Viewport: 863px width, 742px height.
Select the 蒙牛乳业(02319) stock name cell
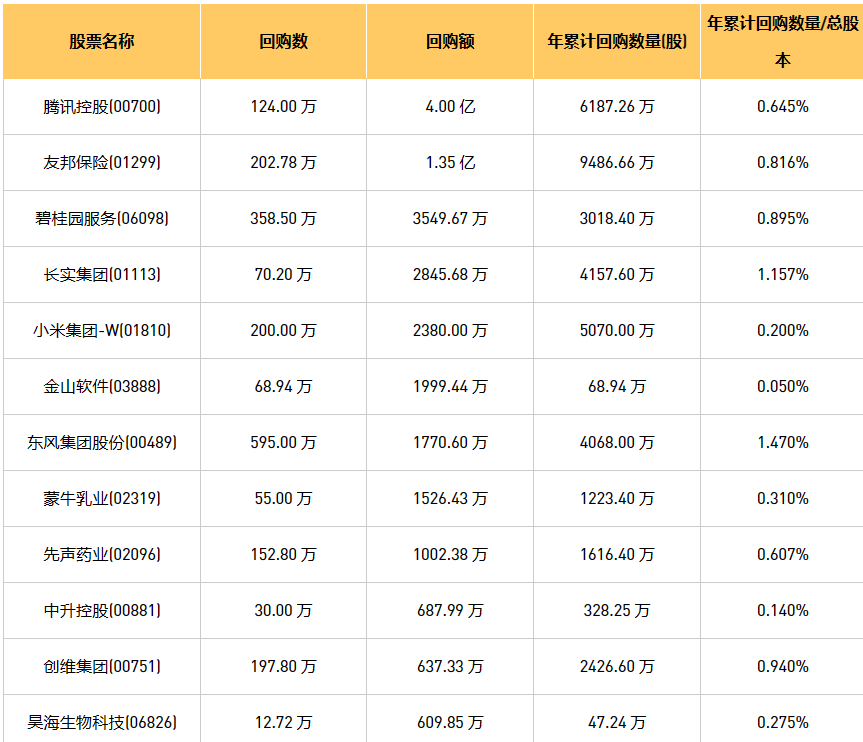102,499
